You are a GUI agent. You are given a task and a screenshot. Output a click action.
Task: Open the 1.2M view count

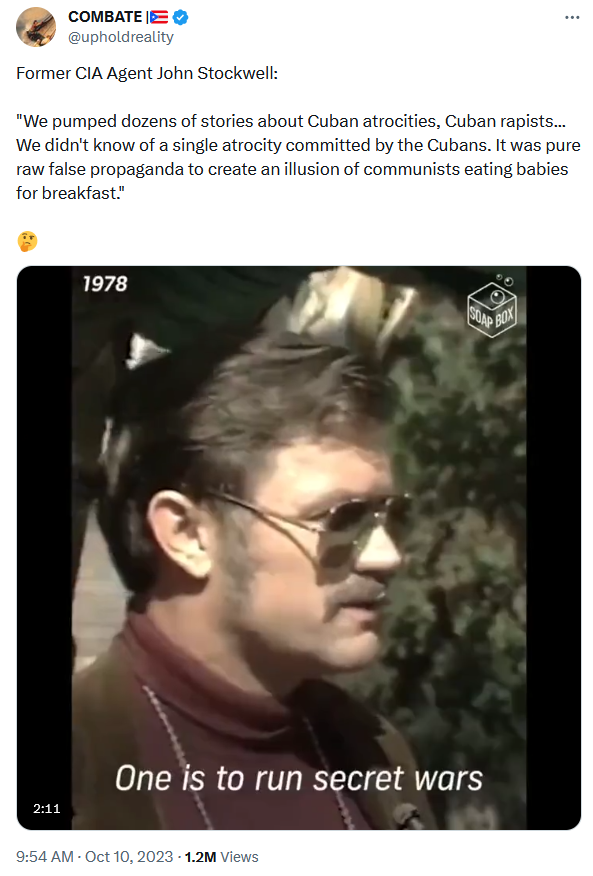(x=200, y=856)
